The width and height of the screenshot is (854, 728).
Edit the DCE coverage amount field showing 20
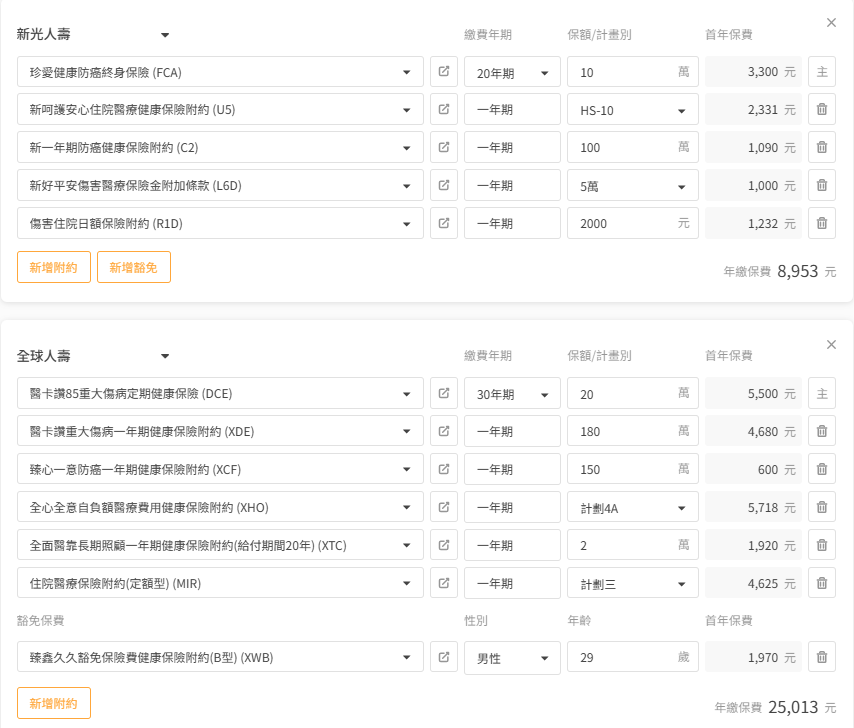tap(632, 393)
